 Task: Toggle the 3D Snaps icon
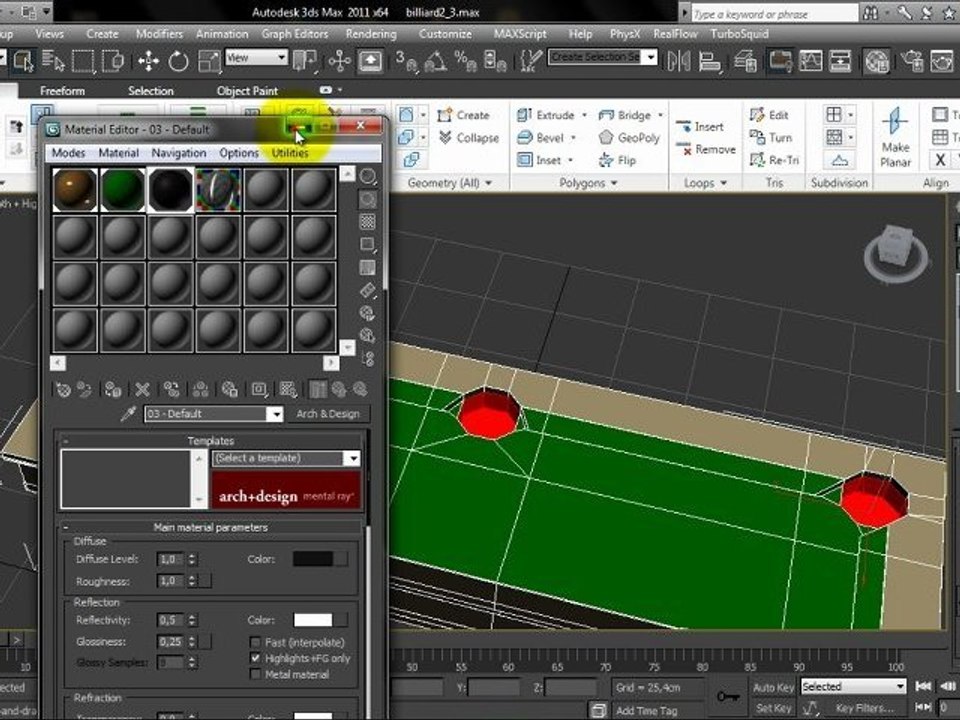click(x=405, y=61)
